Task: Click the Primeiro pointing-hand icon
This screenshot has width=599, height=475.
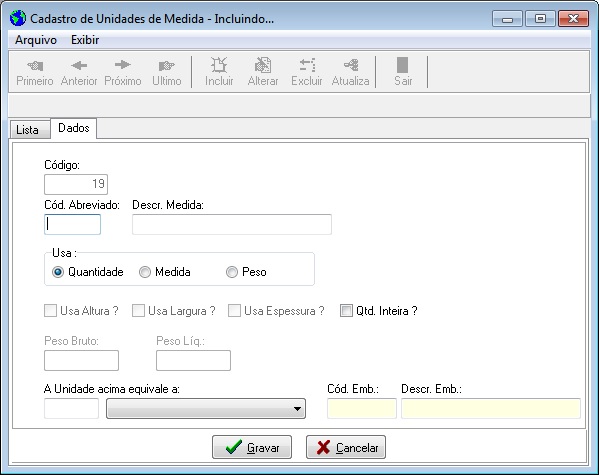Action: (35, 65)
